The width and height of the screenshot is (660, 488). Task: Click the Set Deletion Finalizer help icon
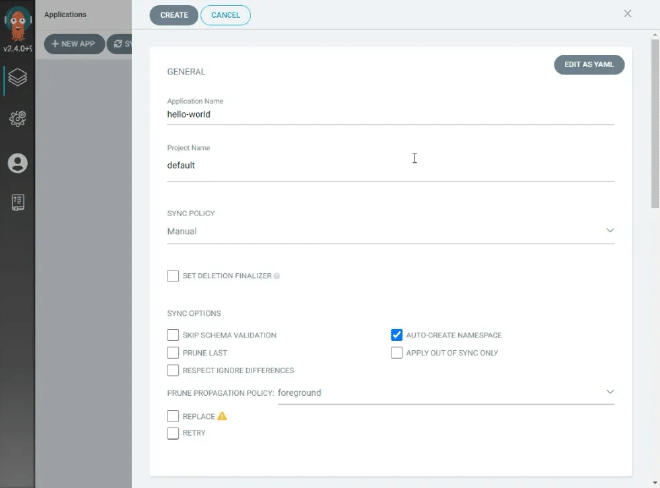point(277,276)
